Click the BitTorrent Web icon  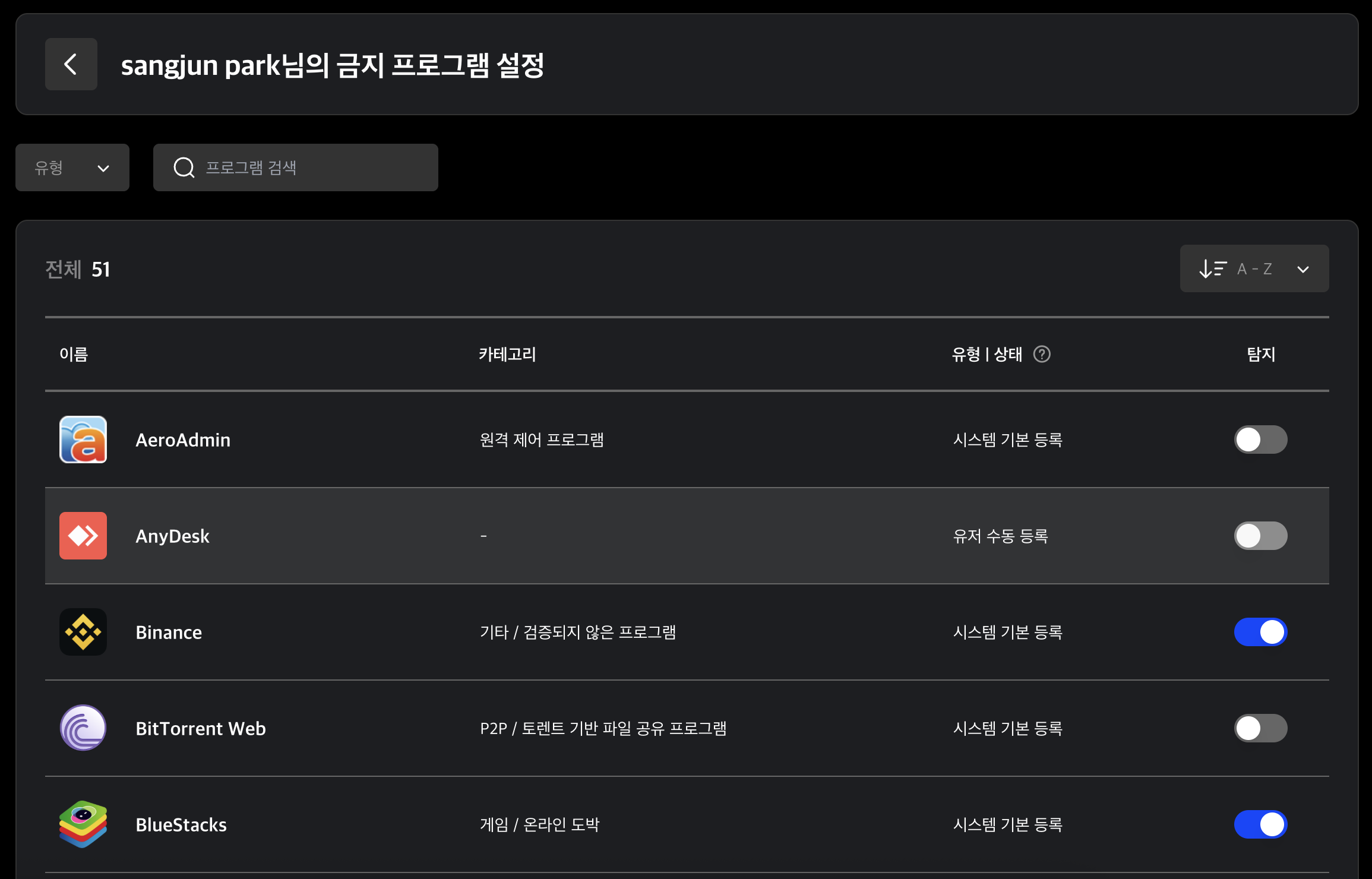pos(83,728)
